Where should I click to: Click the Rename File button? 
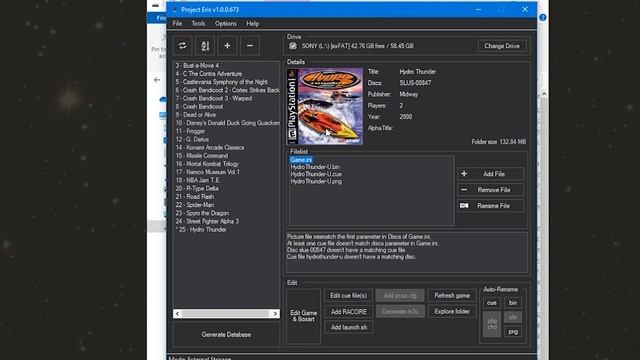click(x=490, y=206)
